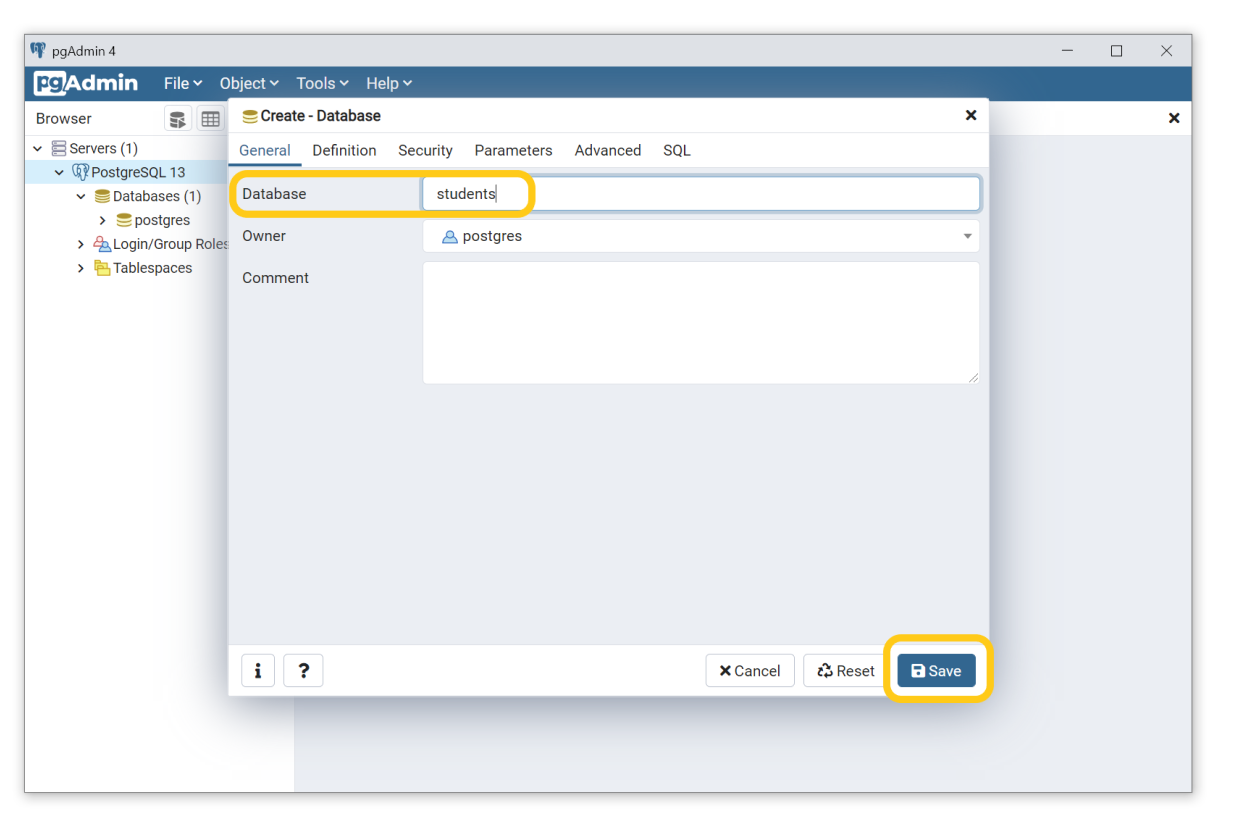
Task: Open the Owner dropdown
Action: 701,236
